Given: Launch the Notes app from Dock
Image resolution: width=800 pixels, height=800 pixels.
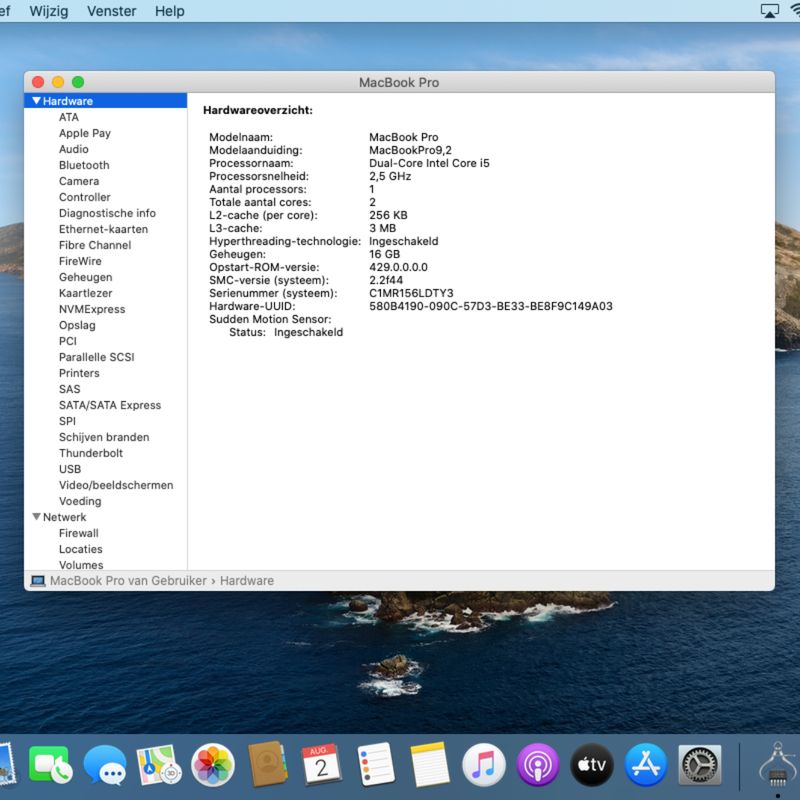Looking at the screenshot, I should [x=430, y=764].
